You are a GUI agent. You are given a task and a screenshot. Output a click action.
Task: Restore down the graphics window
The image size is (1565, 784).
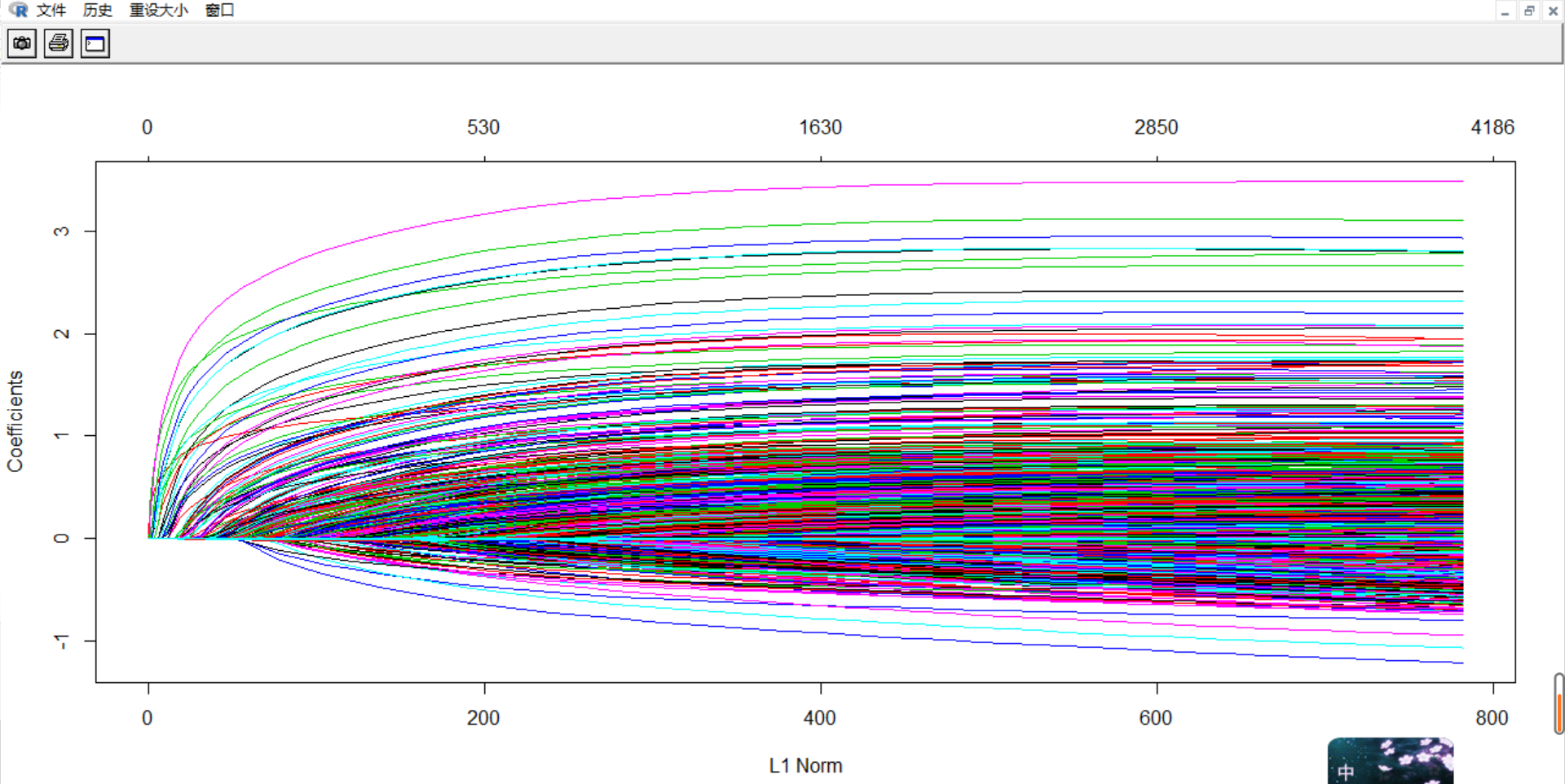click(1528, 11)
